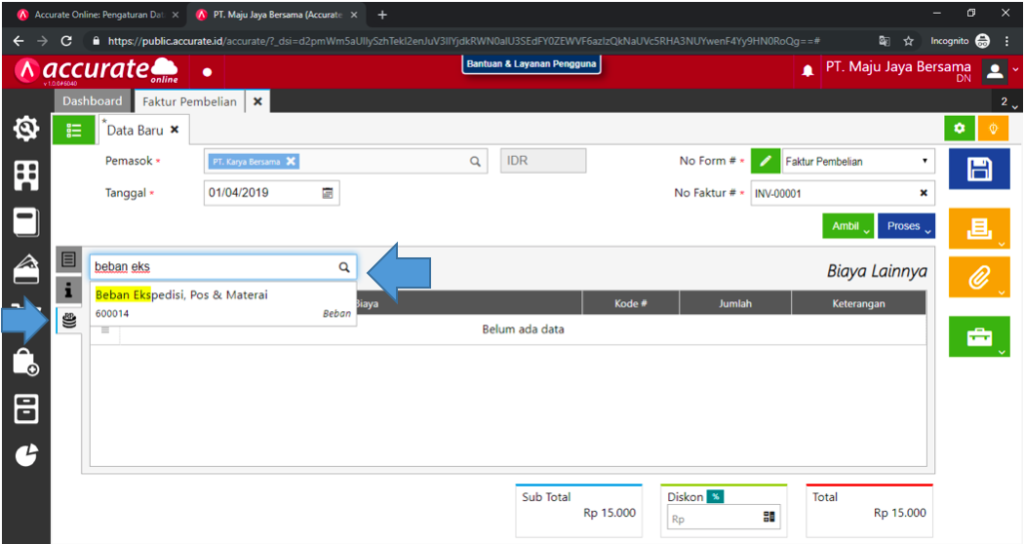This screenshot has width=1024, height=544.
Task: Click the green gear settings button
Action: point(959,129)
